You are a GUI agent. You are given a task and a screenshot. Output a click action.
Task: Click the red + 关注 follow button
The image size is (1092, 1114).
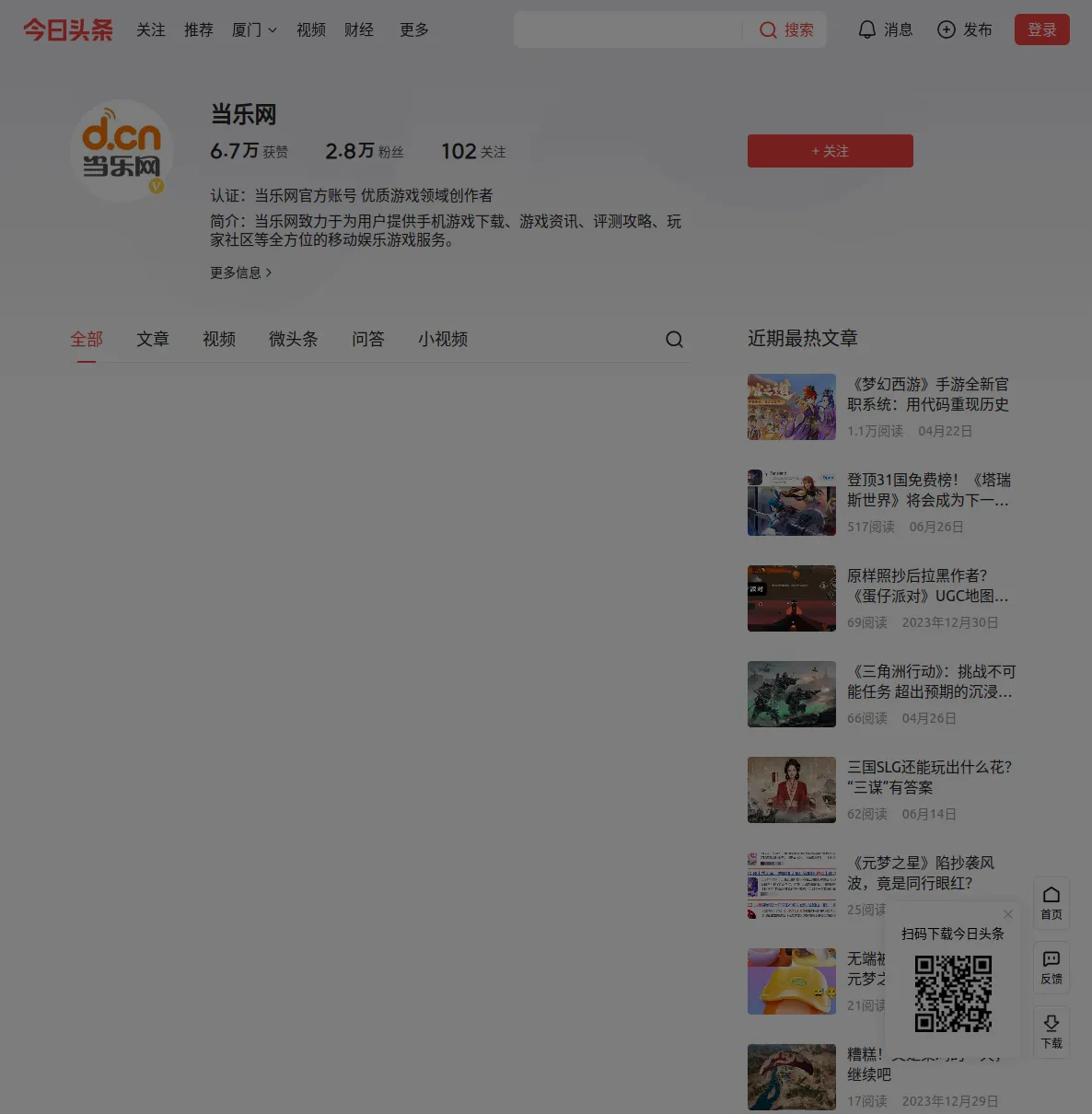coord(831,151)
